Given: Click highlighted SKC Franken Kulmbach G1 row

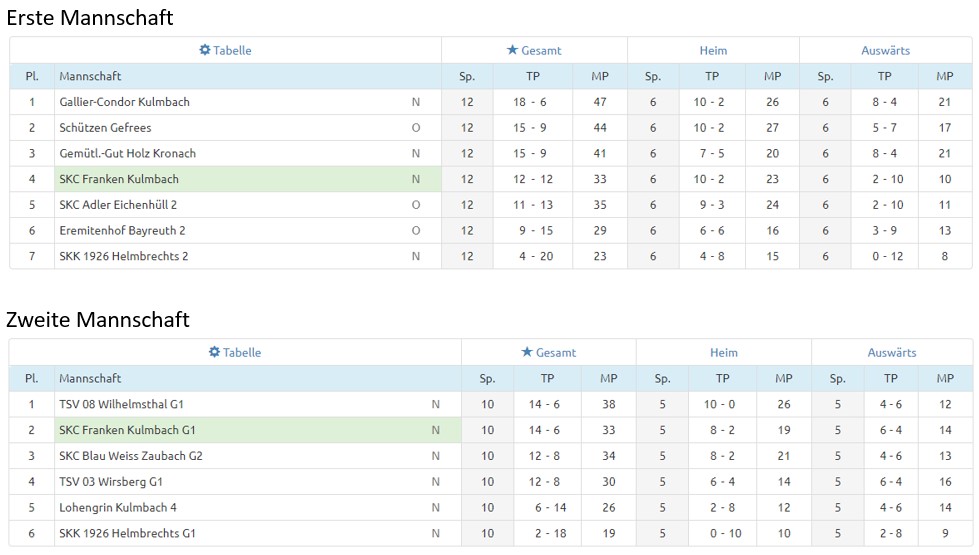Looking at the screenshot, I should (127, 430).
